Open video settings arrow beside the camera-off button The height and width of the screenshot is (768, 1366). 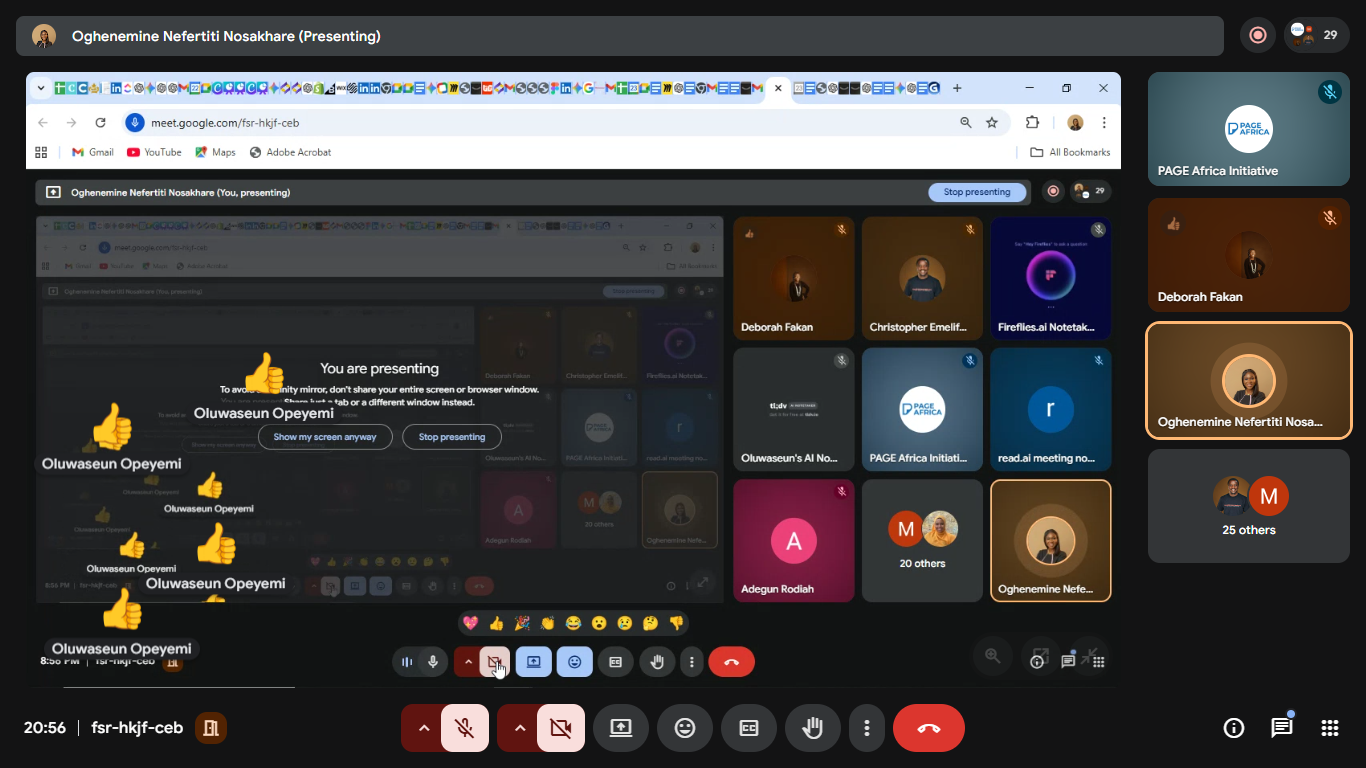click(x=519, y=728)
